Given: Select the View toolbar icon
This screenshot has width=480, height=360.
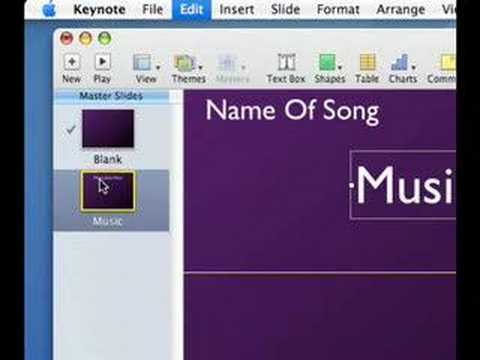Looking at the screenshot, I should pos(142,62).
